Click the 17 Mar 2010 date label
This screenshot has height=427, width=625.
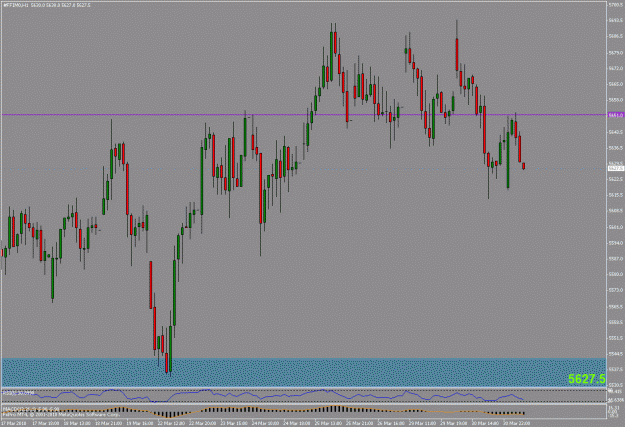(14, 423)
